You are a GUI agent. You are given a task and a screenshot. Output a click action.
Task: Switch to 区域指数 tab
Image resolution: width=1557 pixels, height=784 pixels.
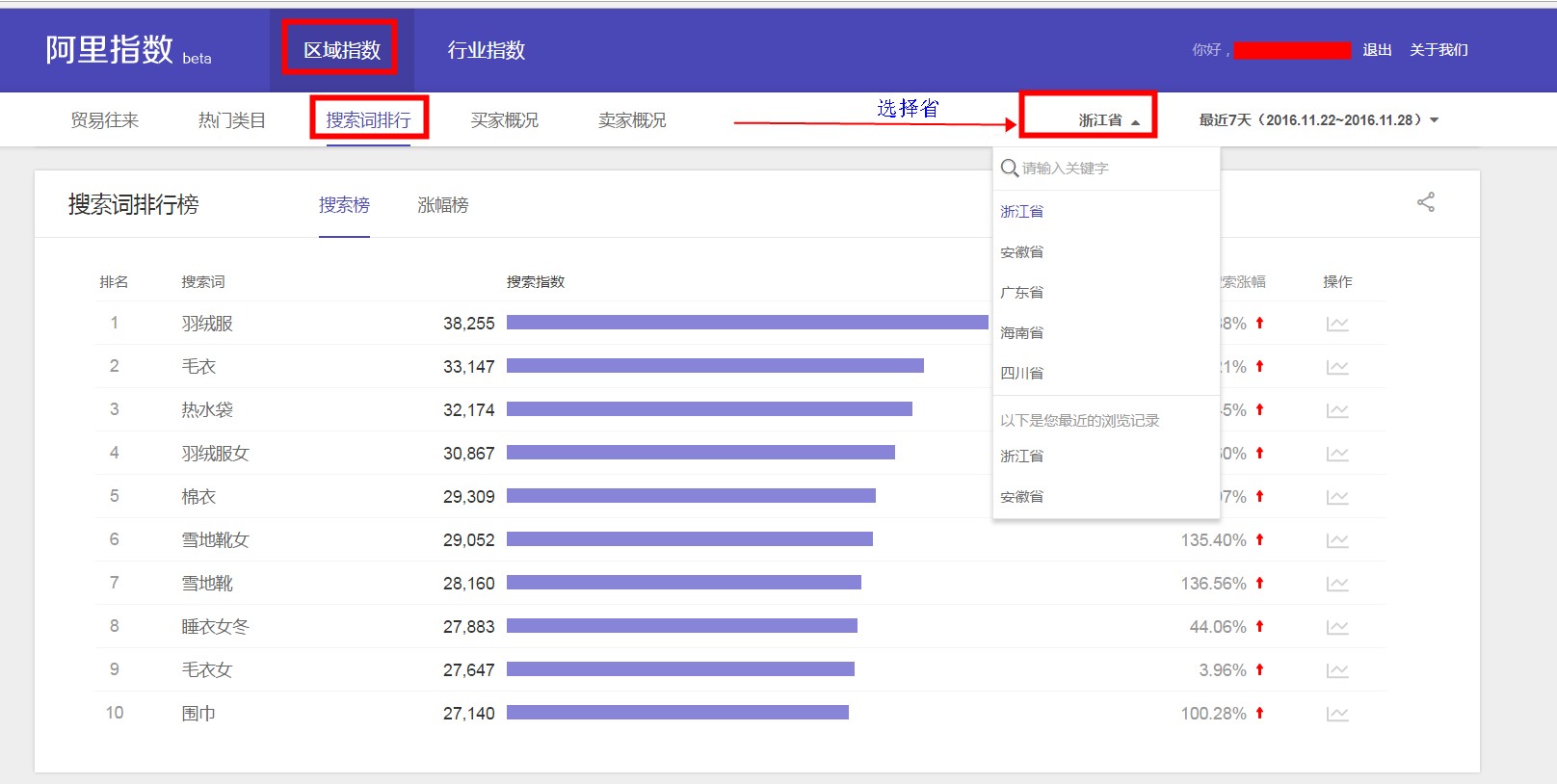click(342, 50)
